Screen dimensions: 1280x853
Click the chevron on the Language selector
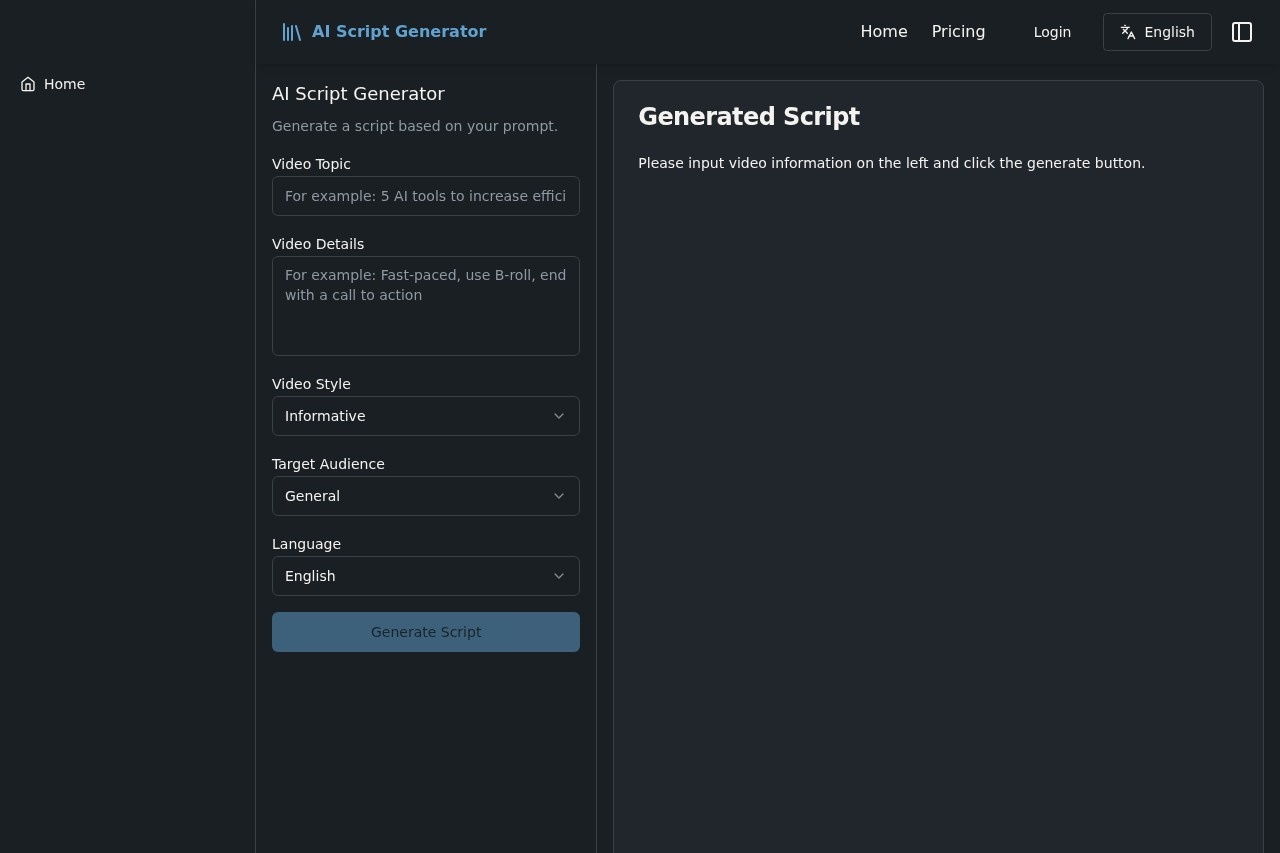pos(559,576)
